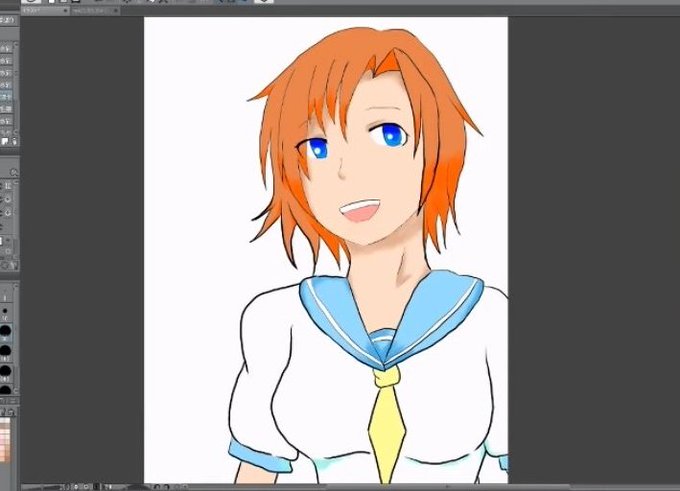
Task: Click the zoom slider in the bottom bar
Action: pos(41,487)
